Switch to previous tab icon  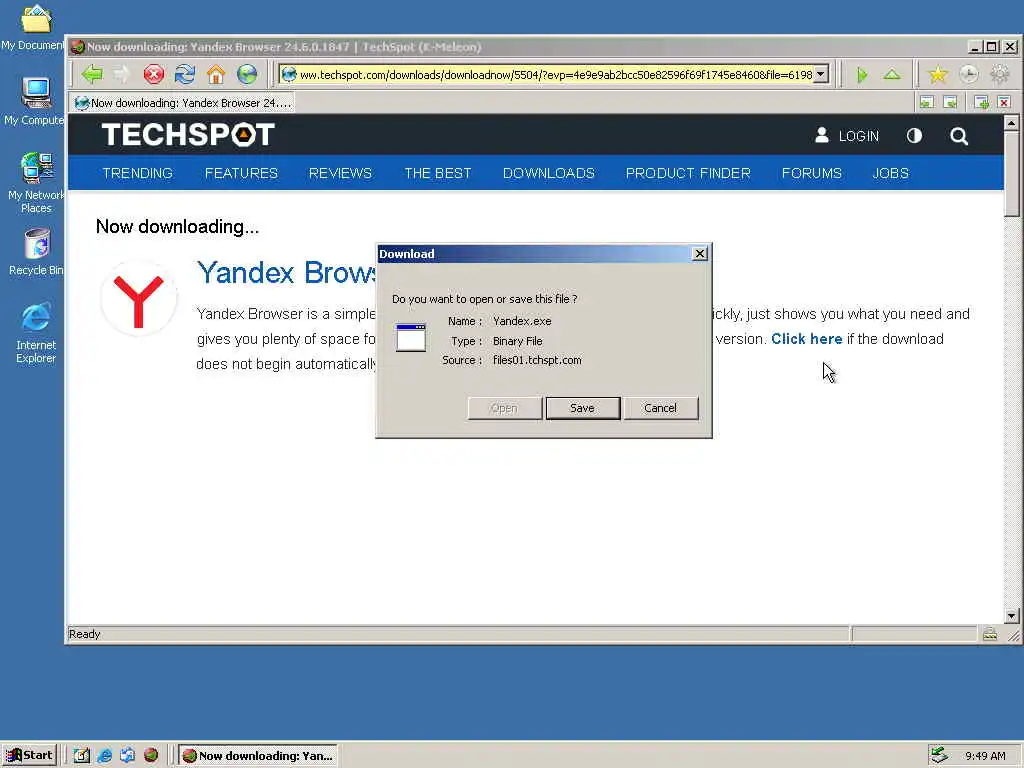tap(927, 102)
